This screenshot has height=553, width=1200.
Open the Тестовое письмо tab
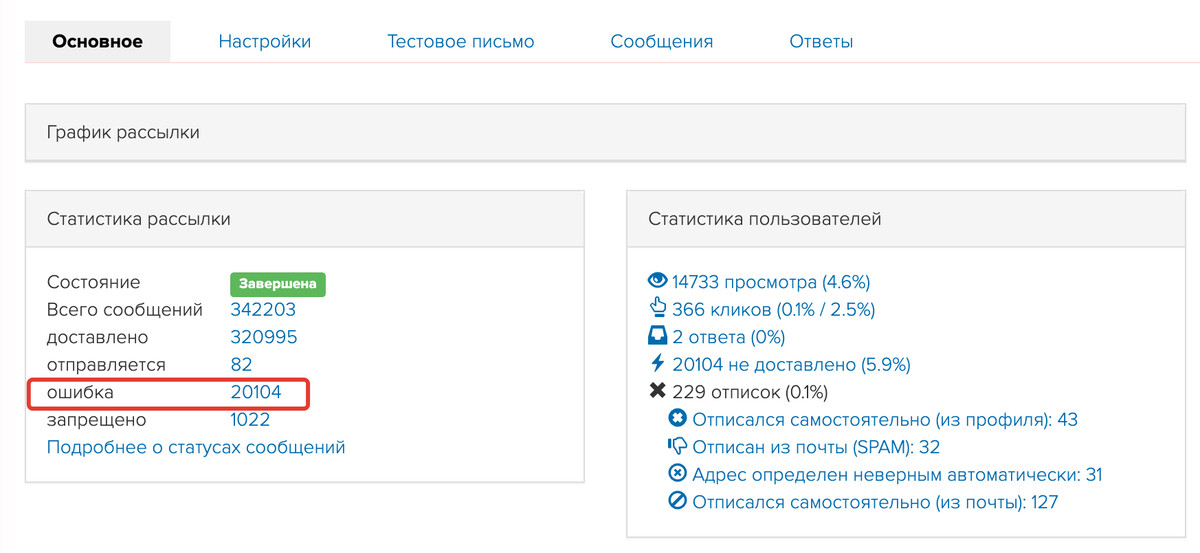pos(461,41)
